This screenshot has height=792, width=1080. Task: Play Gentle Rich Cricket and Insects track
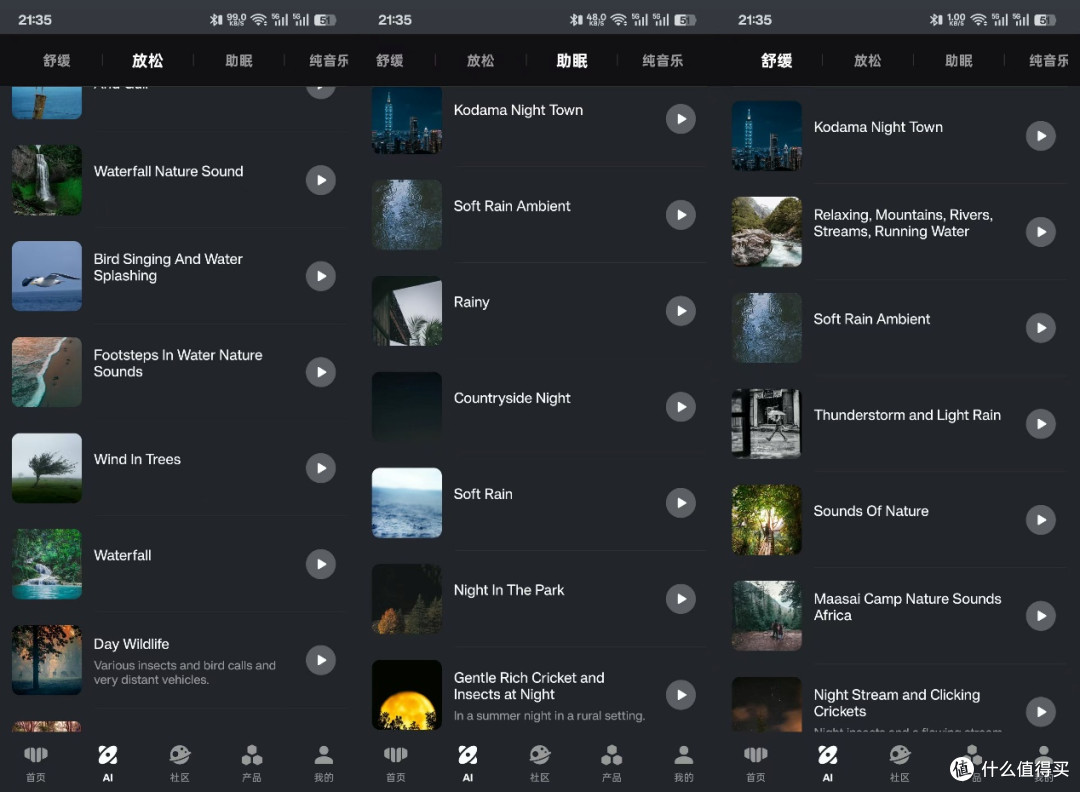coord(681,695)
